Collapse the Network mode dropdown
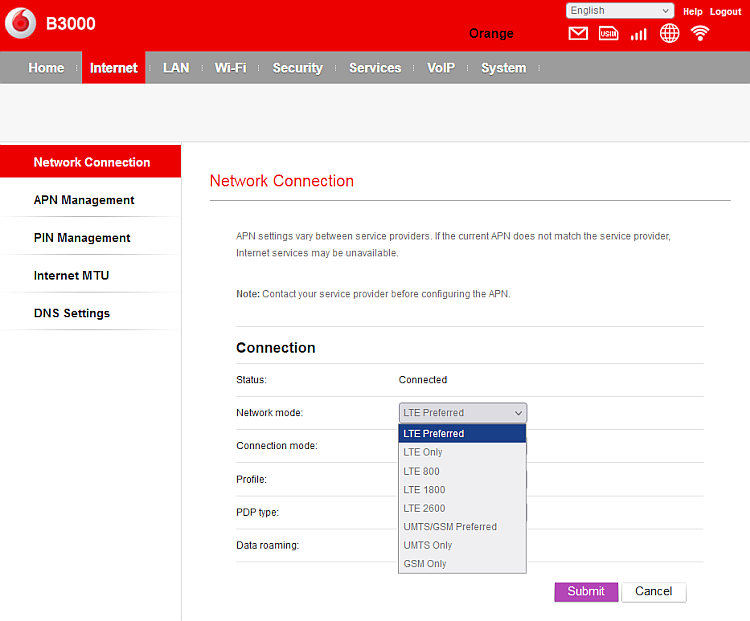The height and width of the screenshot is (621, 750). pyautogui.click(x=462, y=412)
